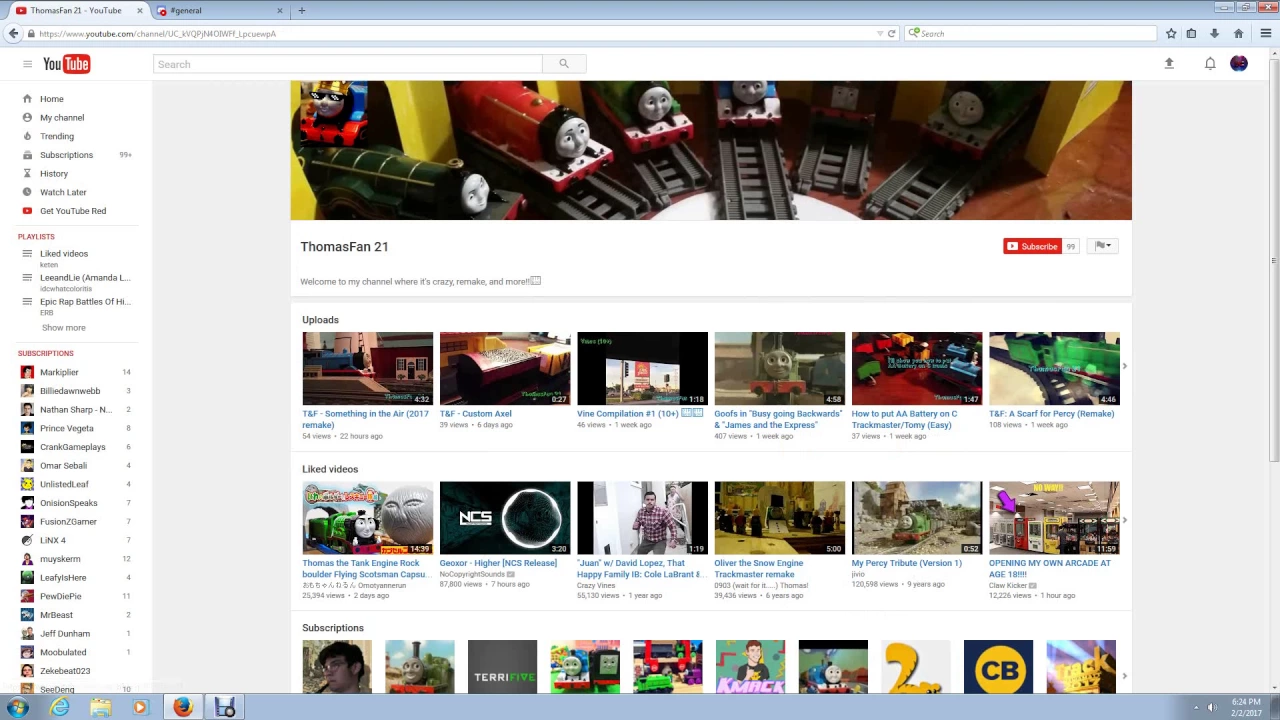Image resolution: width=1280 pixels, height=720 pixels.
Task: Open the notifications bell
Action: tap(1210, 64)
